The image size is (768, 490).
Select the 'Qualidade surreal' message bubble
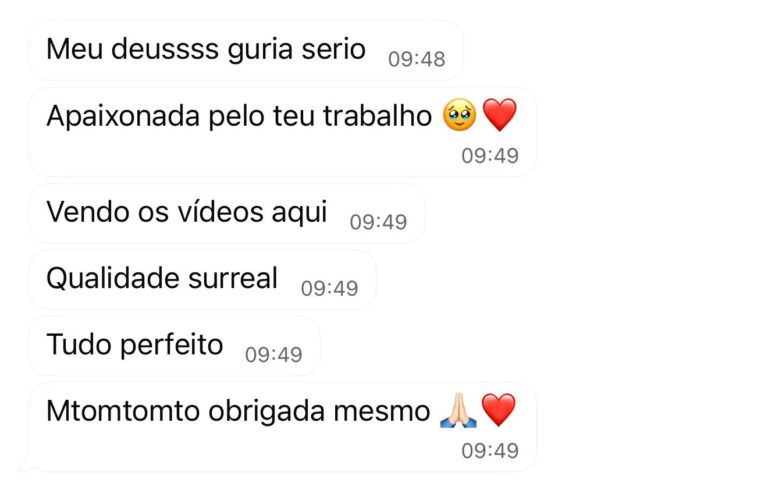coord(202,280)
